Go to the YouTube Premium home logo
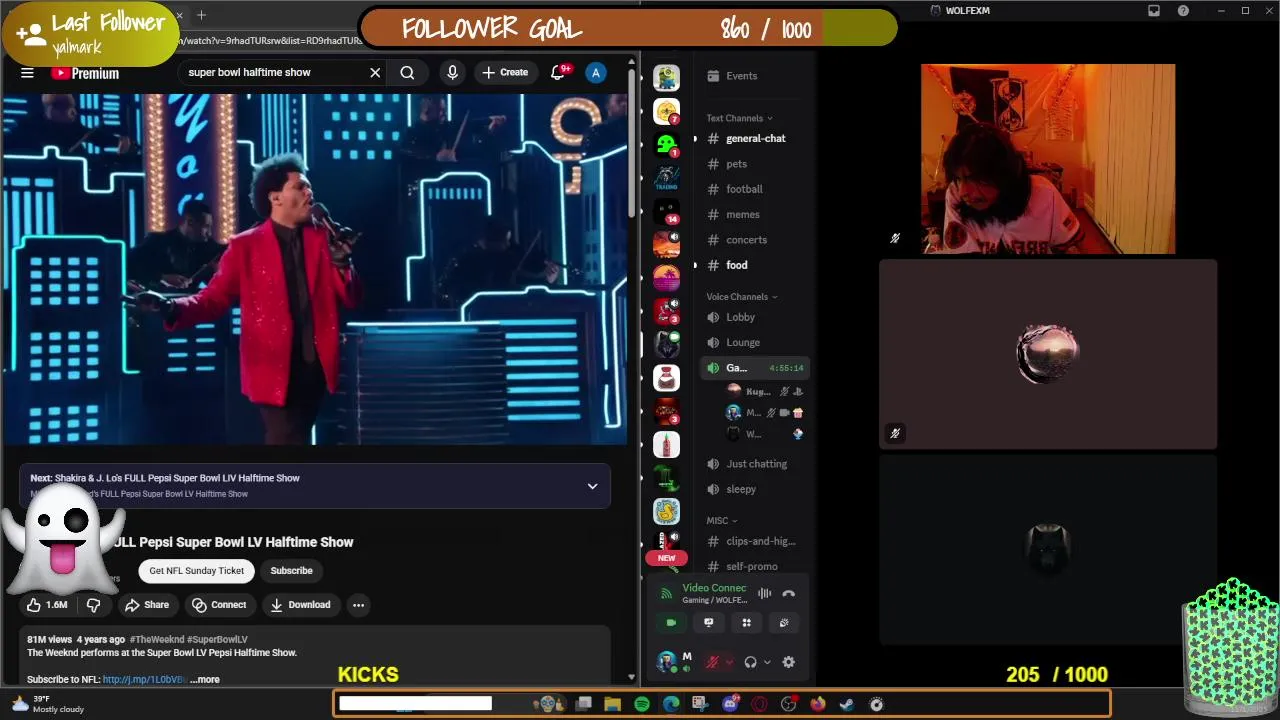Image resolution: width=1280 pixels, height=720 pixels. tap(85, 73)
